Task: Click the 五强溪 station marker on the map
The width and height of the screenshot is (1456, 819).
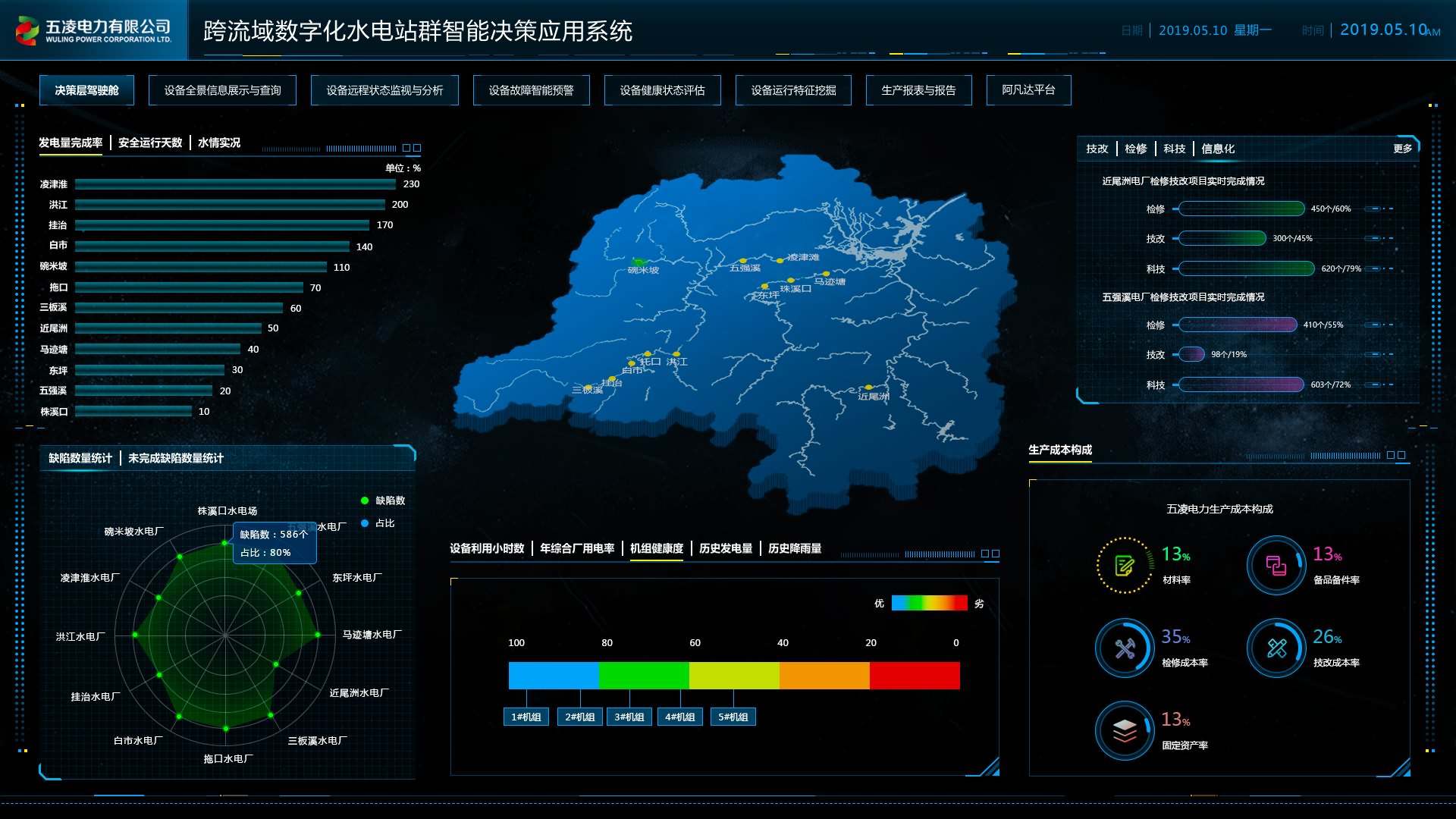Action: (x=743, y=261)
